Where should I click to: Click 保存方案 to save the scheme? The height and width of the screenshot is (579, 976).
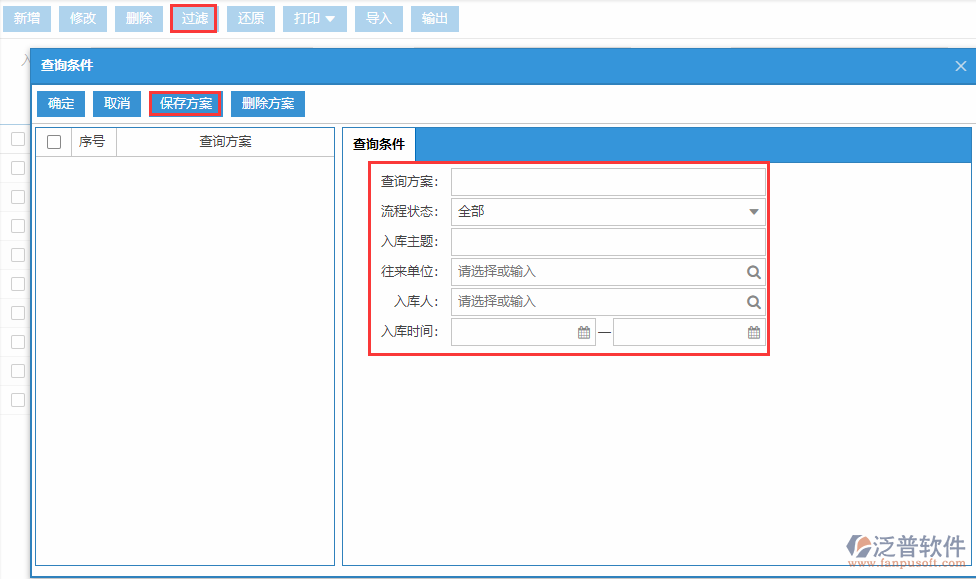point(185,103)
